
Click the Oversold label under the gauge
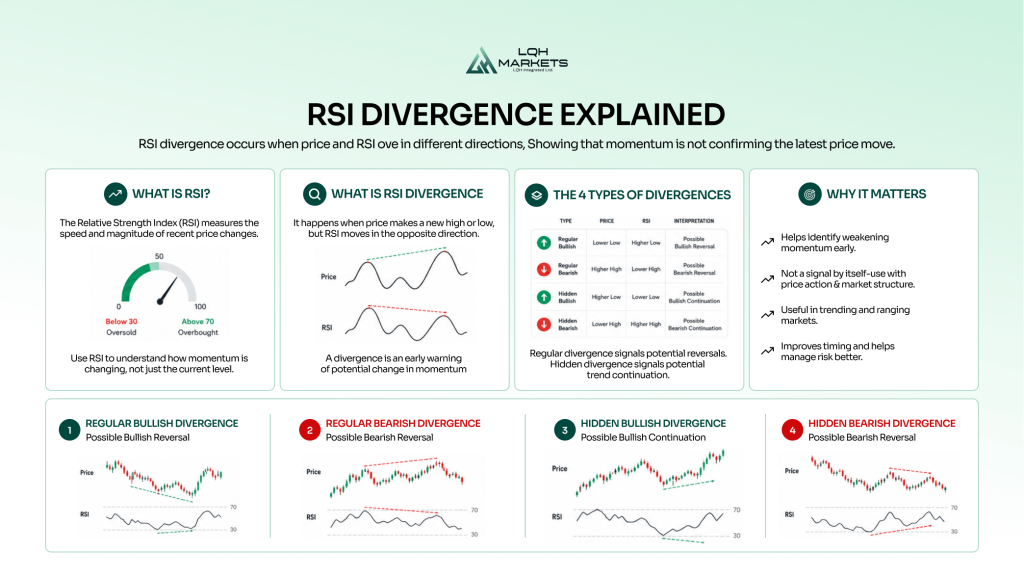pyautogui.click(x=121, y=332)
